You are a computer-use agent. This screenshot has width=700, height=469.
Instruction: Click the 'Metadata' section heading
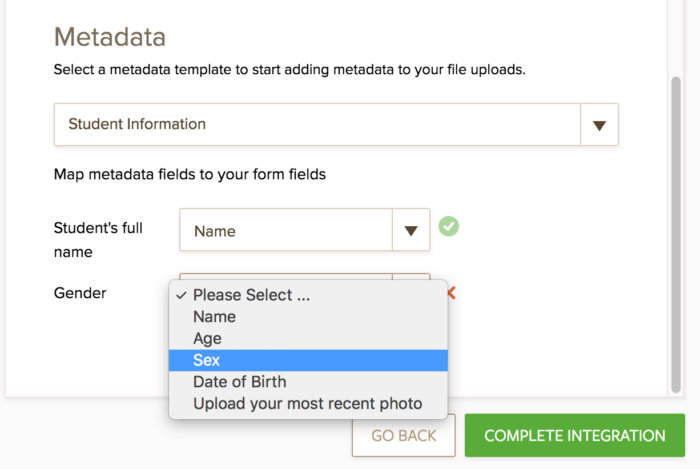pos(109,37)
